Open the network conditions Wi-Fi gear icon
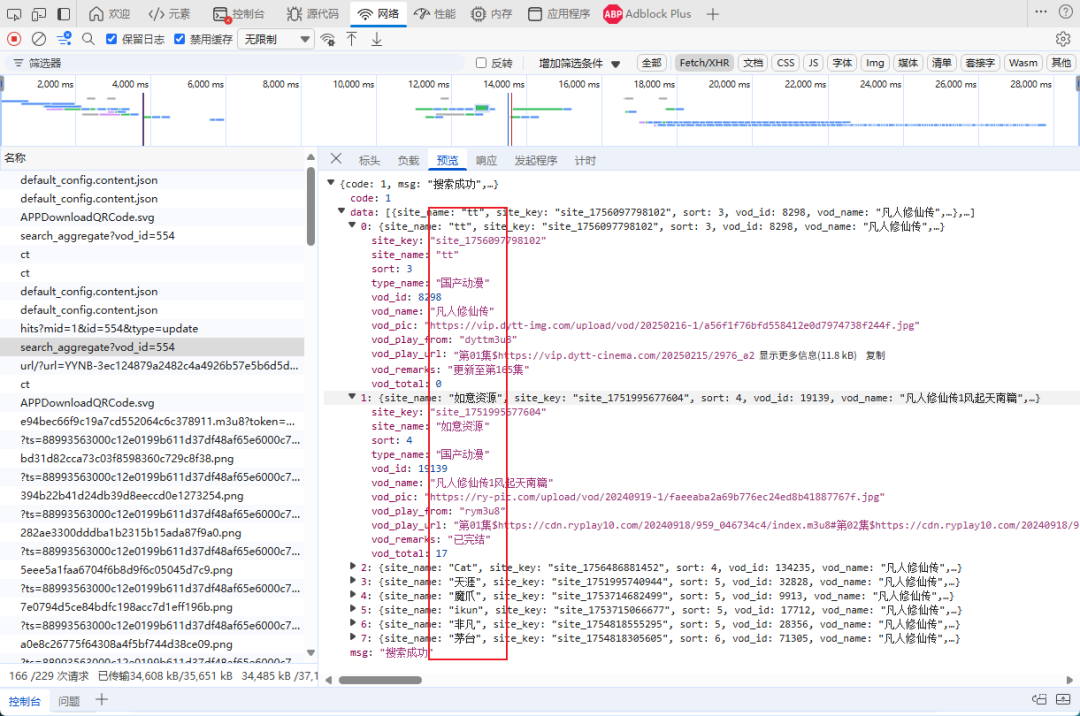Screen dimensions: 1080x716 coord(327,39)
